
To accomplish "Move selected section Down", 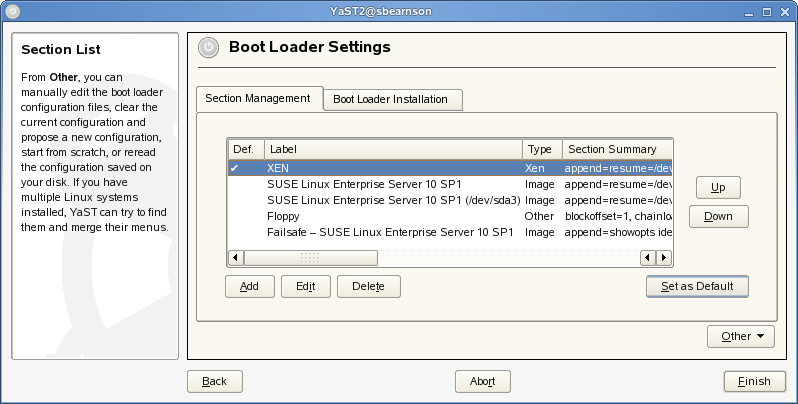I will pyautogui.click(x=717, y=216).
